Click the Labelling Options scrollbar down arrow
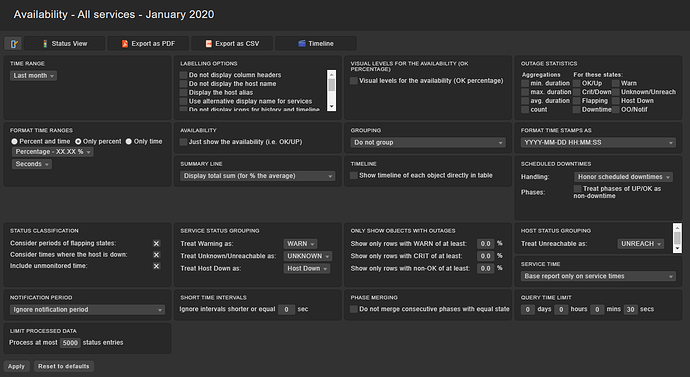 click(332, 107)
